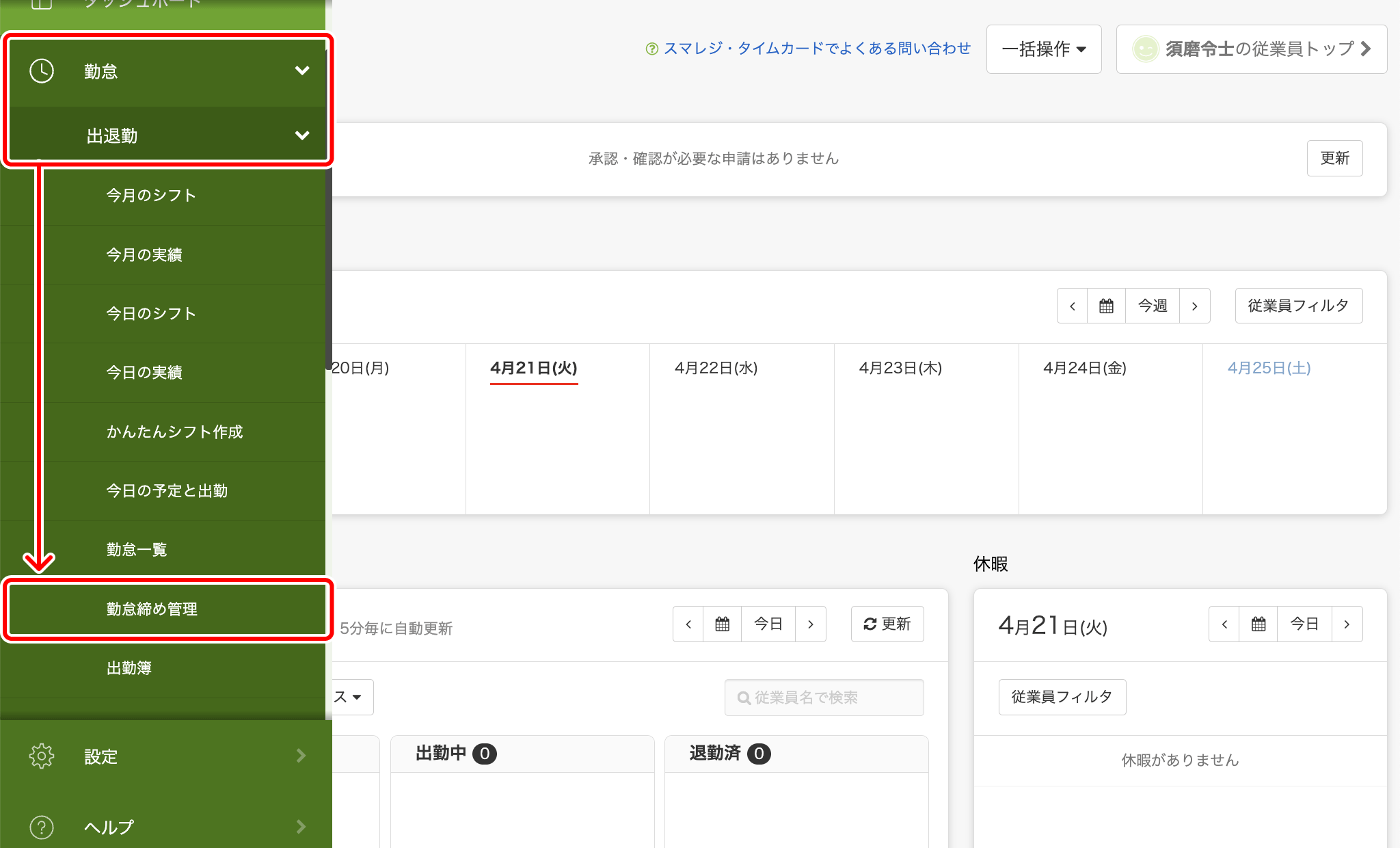Image resolution: width=1400 pixels, height=848 pixels.
Task: Open the calendar icon in week navigation
Action: pyautogui.click(x=1105, y=306)
